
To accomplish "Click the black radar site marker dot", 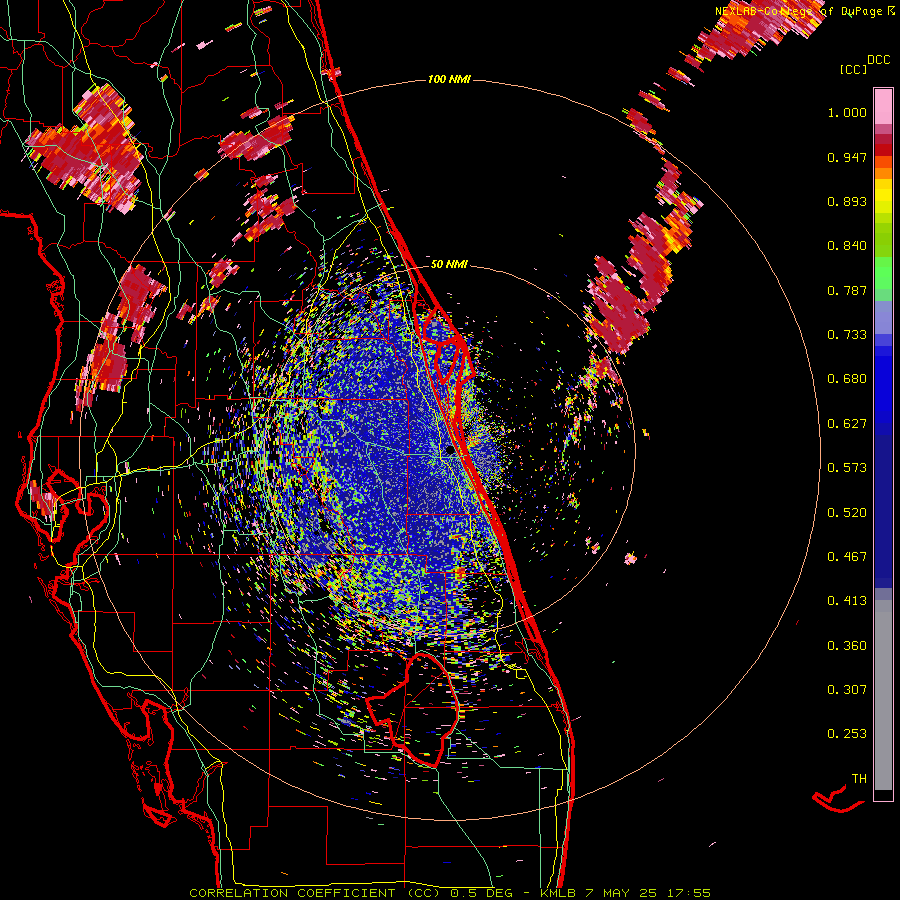I will [x=450, y=451].
